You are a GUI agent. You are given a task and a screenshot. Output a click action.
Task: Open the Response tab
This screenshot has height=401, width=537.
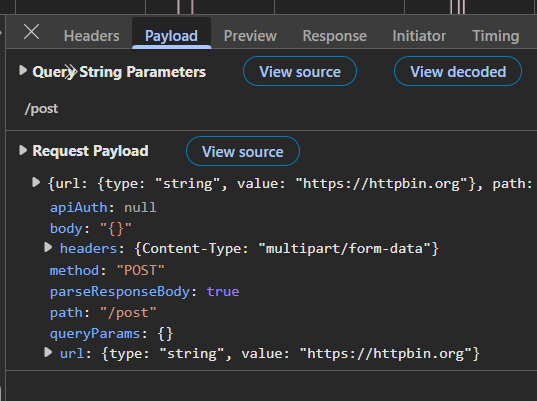click(335, 36)
